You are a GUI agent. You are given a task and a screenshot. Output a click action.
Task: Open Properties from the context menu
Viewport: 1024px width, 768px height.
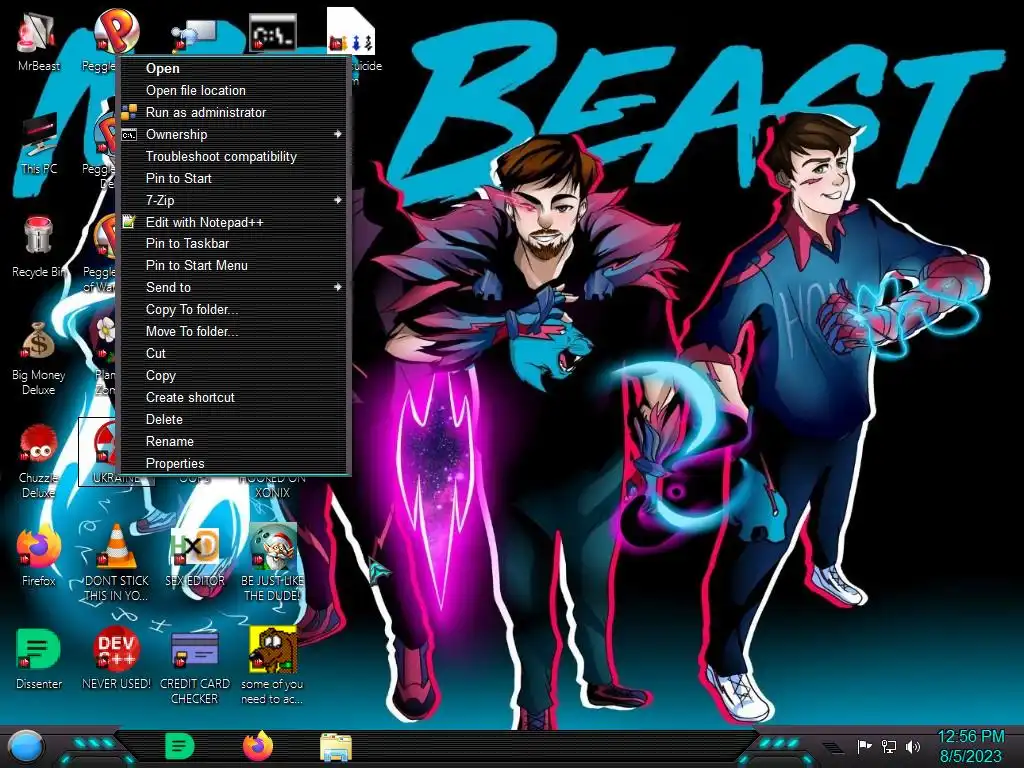[233, 464]
